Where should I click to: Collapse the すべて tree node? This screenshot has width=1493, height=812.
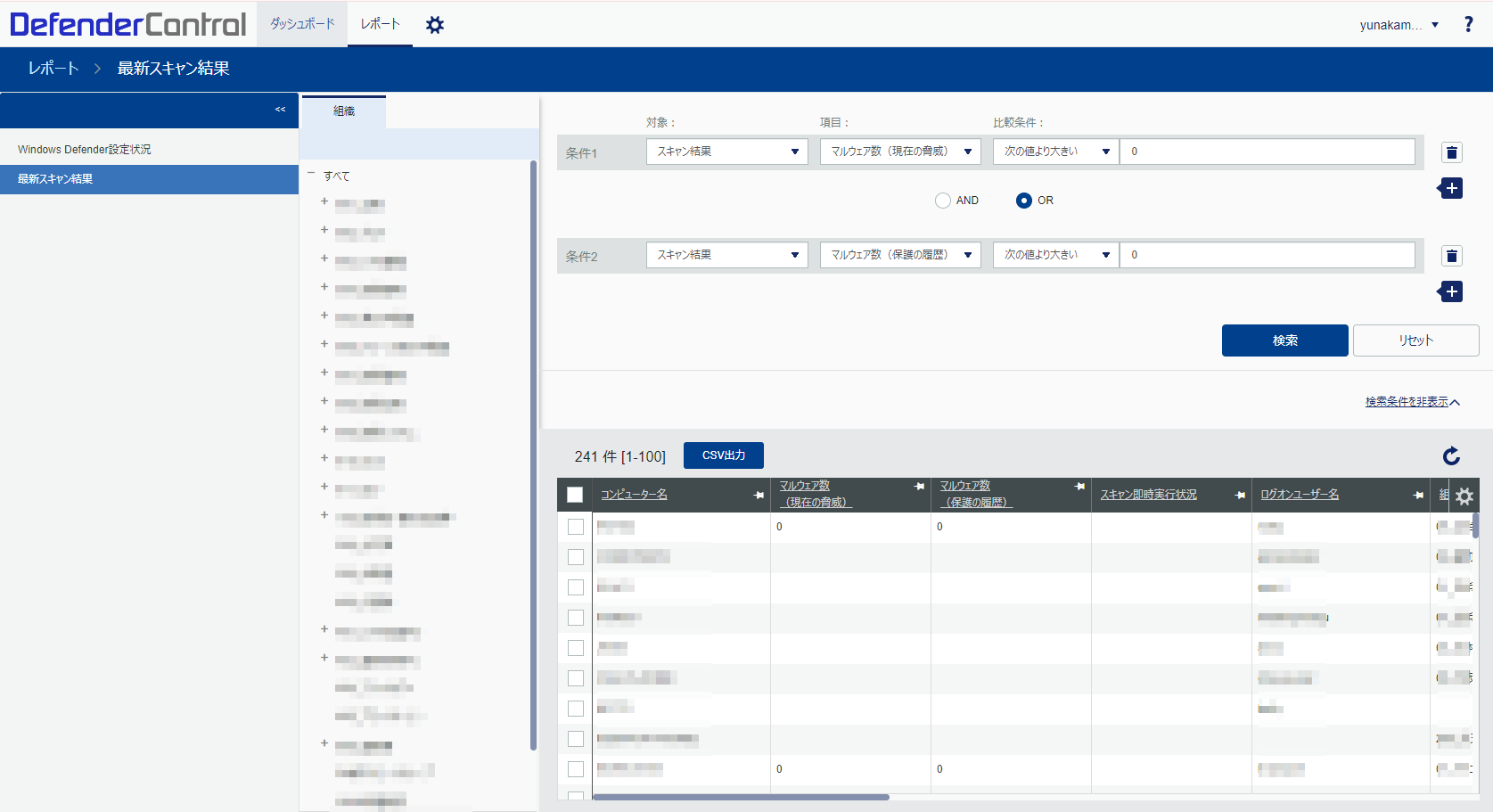click(311, 174)
